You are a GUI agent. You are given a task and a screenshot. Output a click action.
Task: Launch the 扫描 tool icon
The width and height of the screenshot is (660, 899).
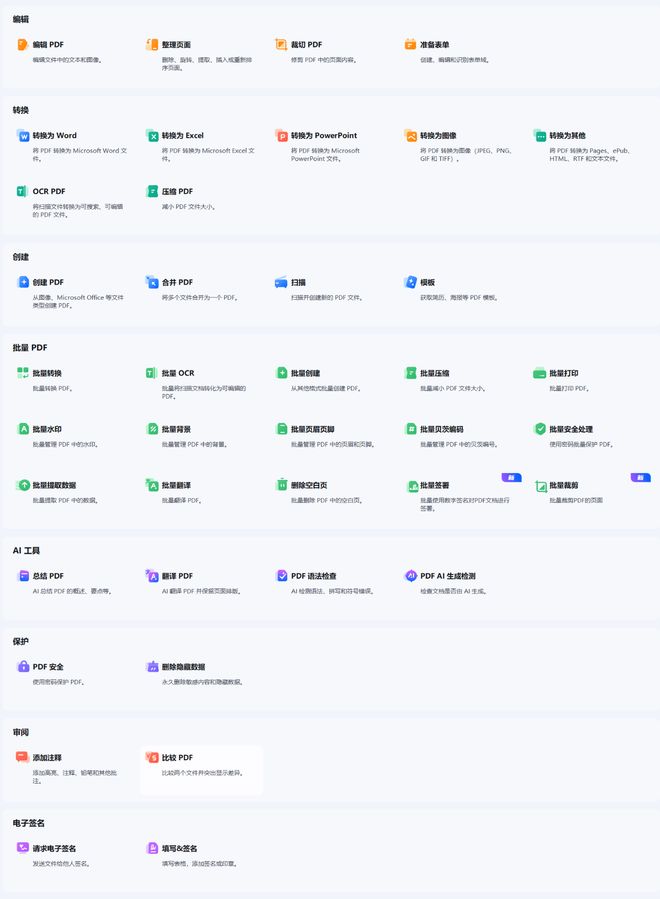(x=281, y=282)
